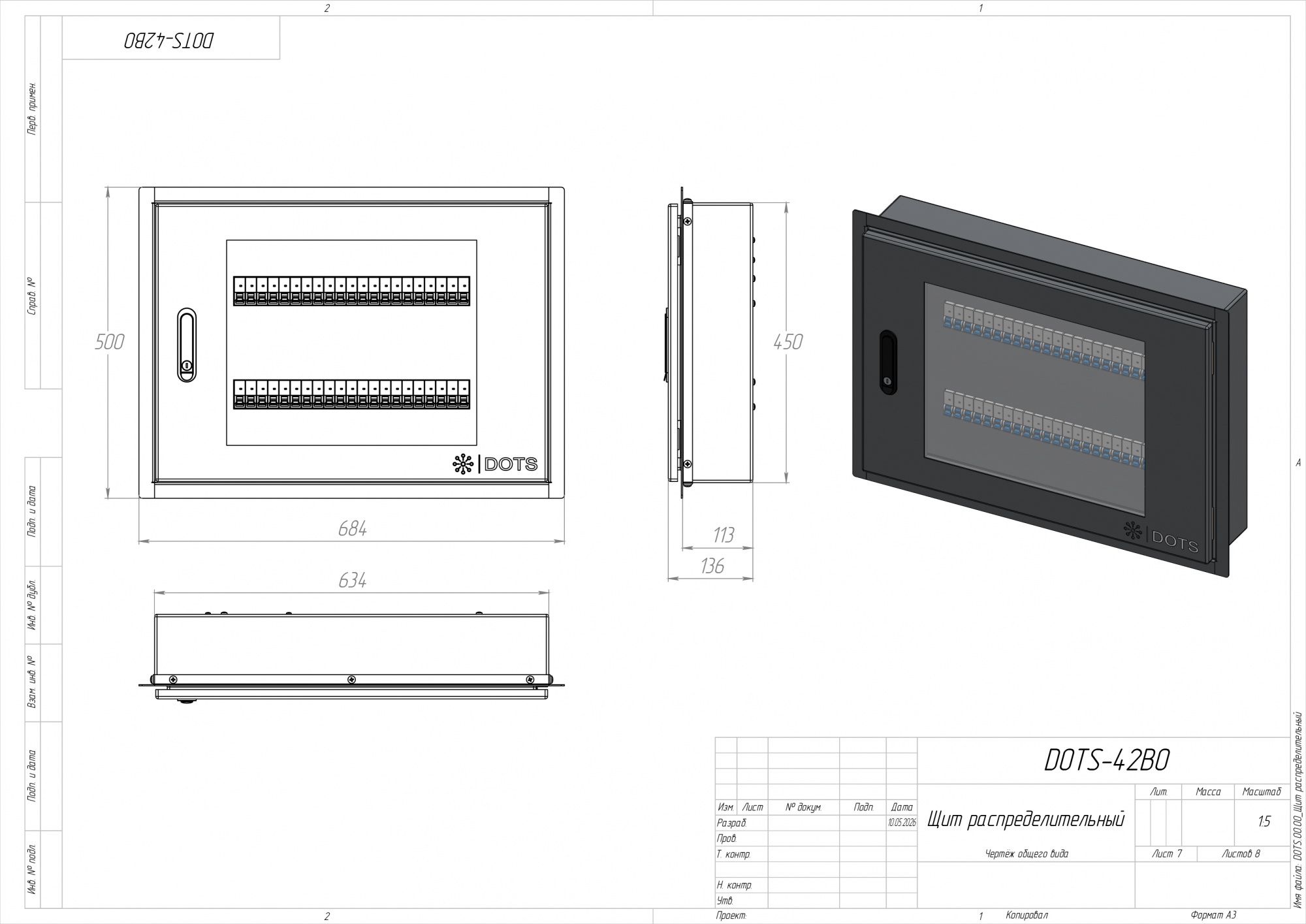Click the "Подп." header in the revision table

863,808
